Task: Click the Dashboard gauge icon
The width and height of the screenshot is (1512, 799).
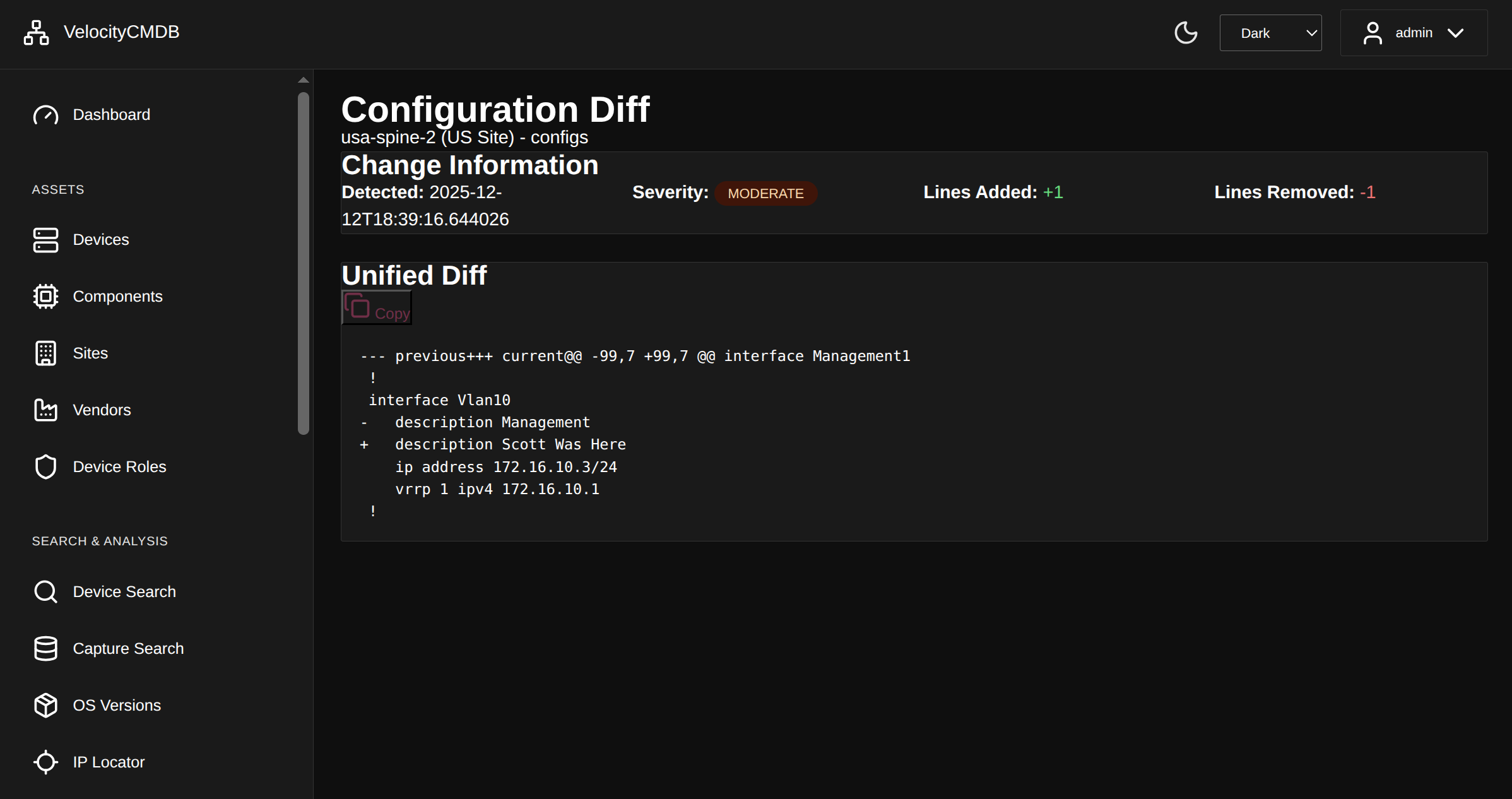Action: pyautogui.click(x=45, y=115)
